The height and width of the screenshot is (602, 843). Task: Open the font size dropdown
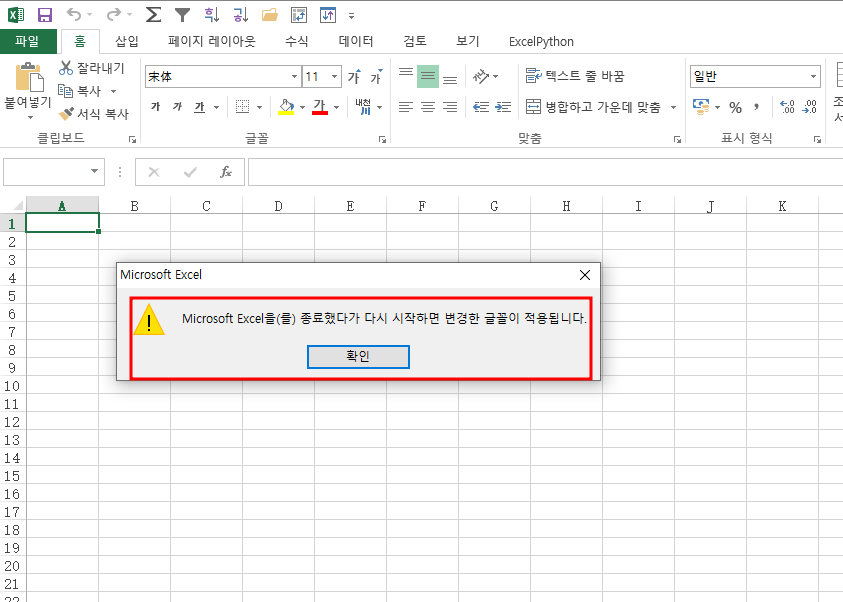coord(334,77)
